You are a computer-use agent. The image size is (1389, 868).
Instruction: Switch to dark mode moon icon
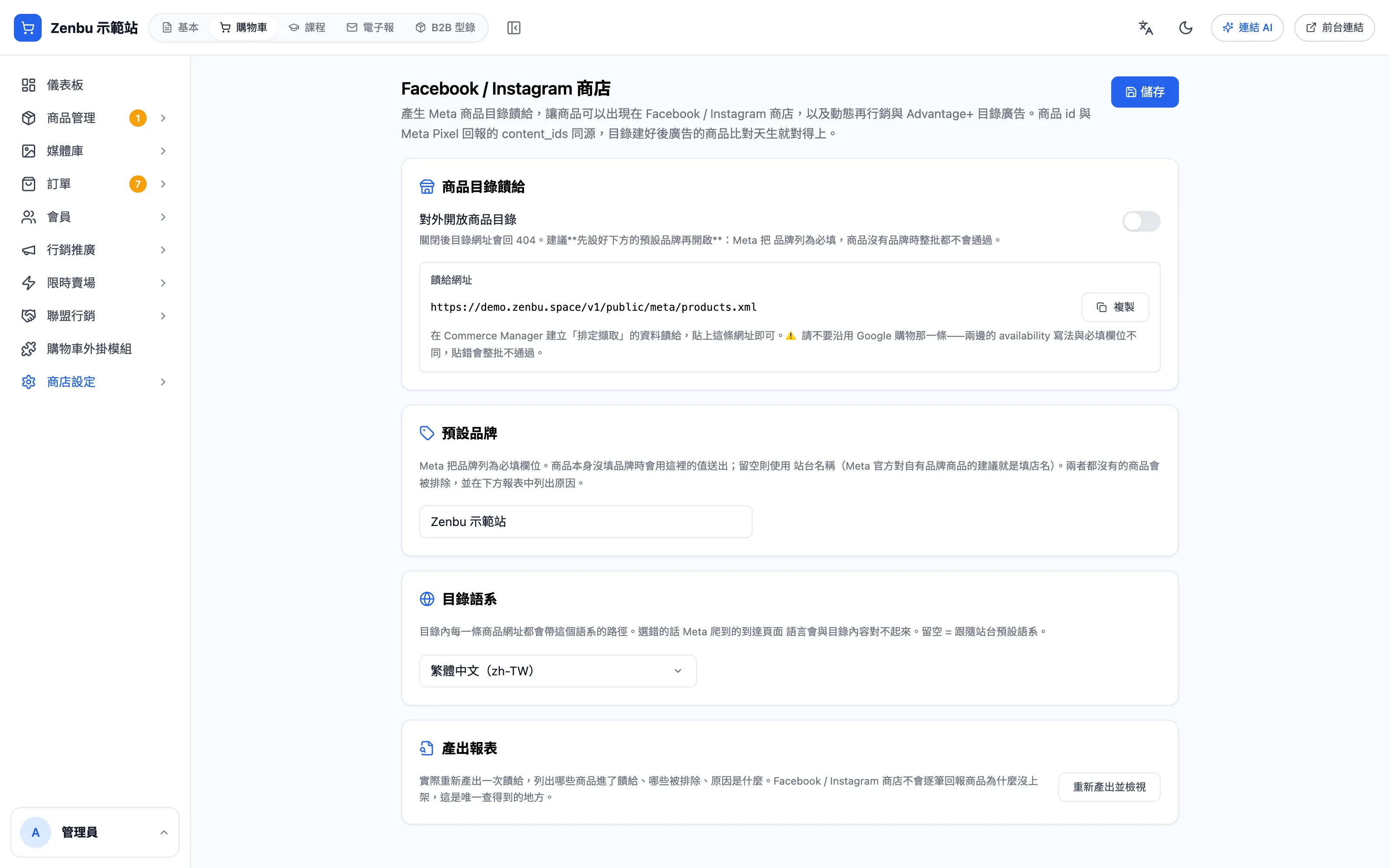pyautogui.click(x=1186, y=27)
